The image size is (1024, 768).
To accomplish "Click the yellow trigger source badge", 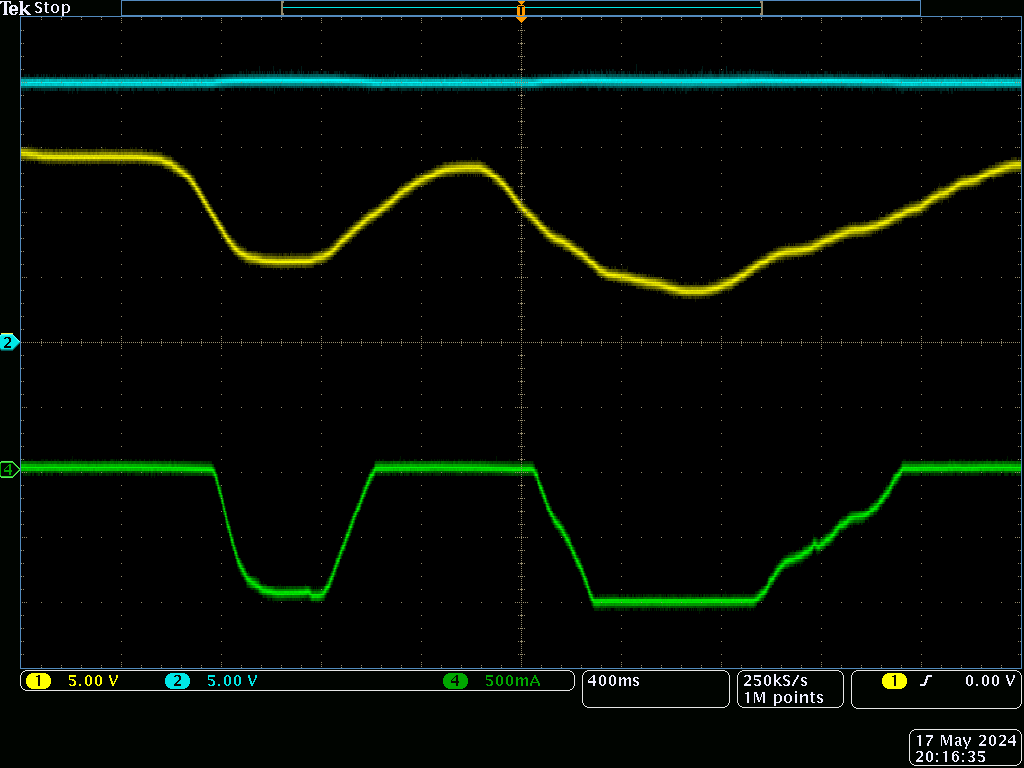I will click(x=894, y=682).
